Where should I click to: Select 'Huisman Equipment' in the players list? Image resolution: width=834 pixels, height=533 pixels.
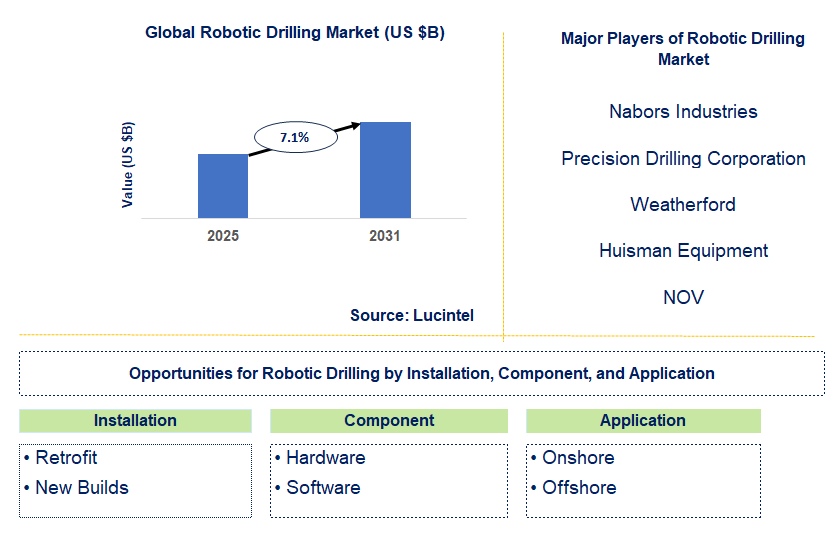point(683,251)
